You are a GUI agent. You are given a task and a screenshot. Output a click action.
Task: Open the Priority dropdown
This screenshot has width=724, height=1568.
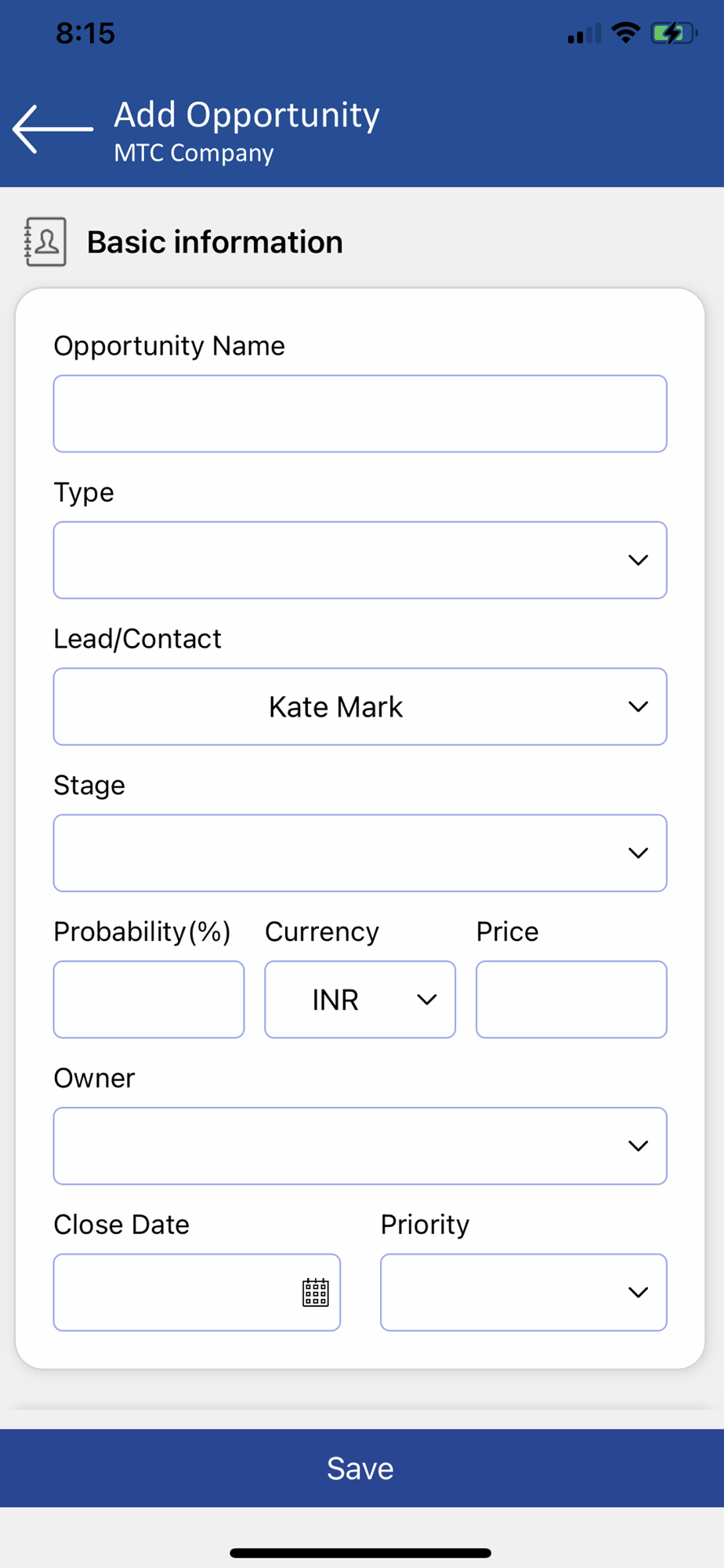point(523,1292)
